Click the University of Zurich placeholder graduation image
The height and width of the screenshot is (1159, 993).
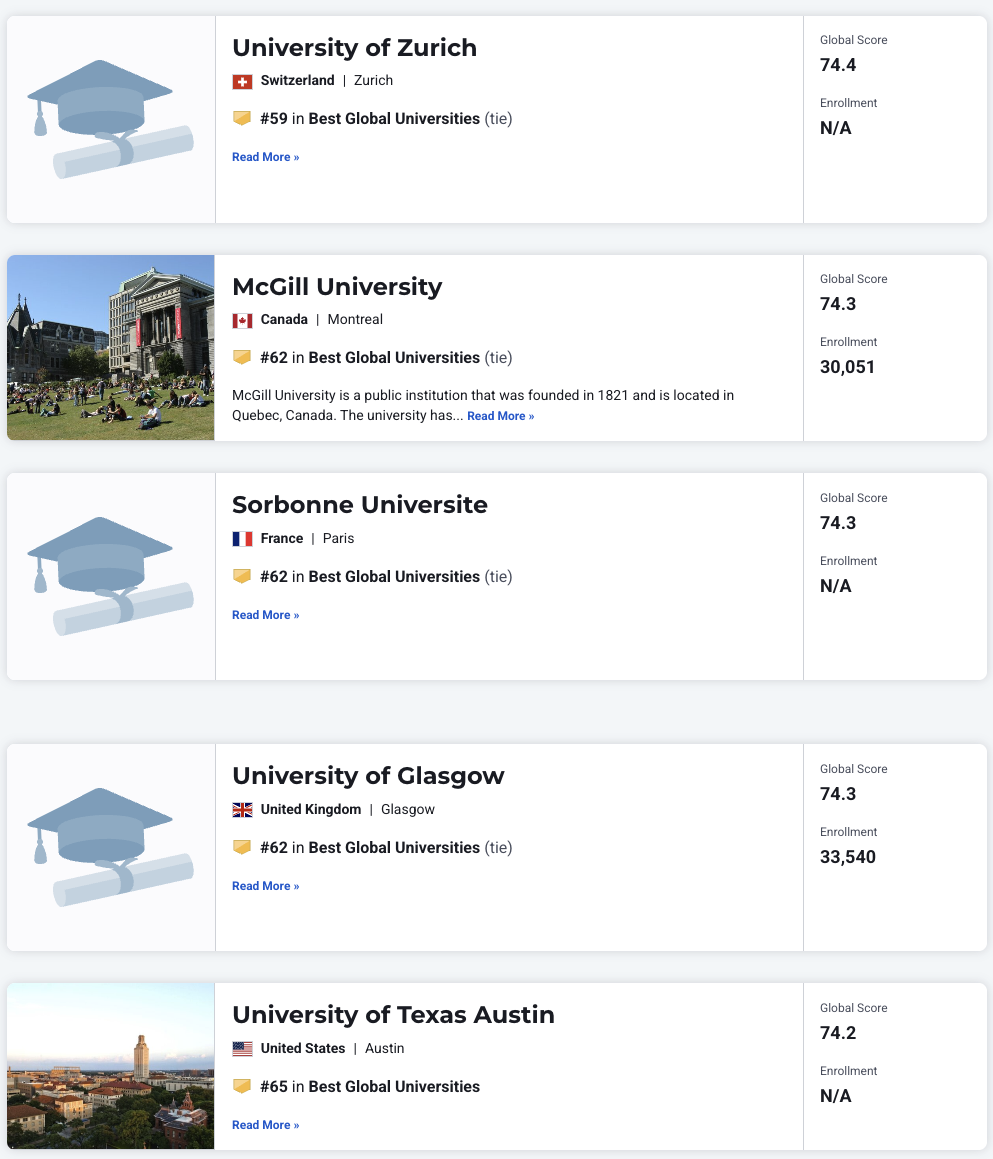(111, 119)
